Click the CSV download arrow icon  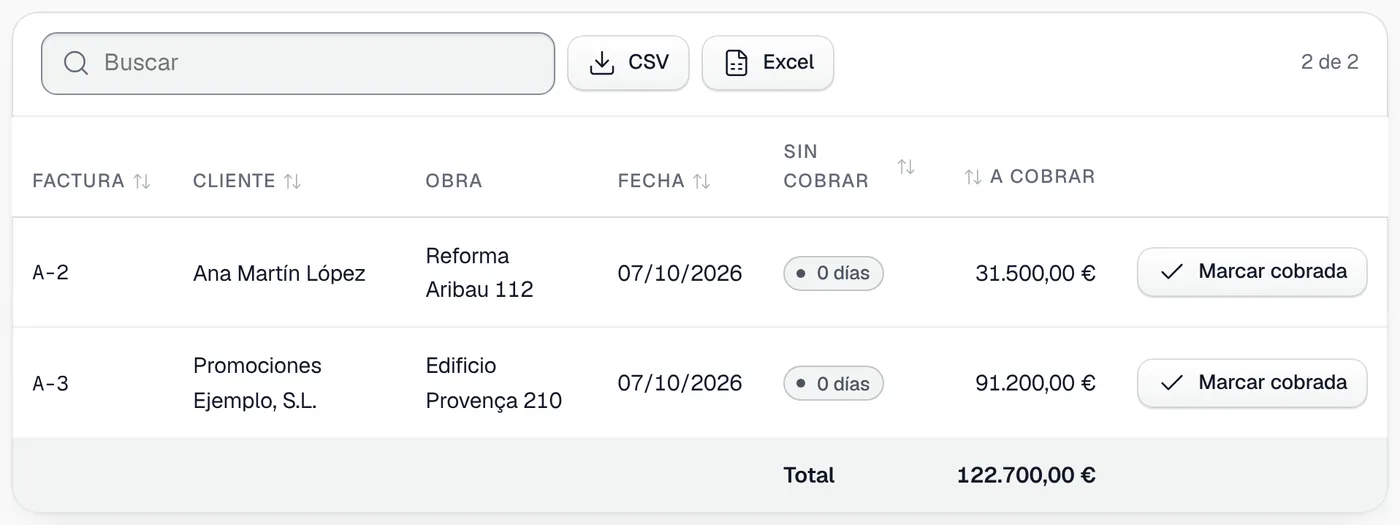coord(601,63)
